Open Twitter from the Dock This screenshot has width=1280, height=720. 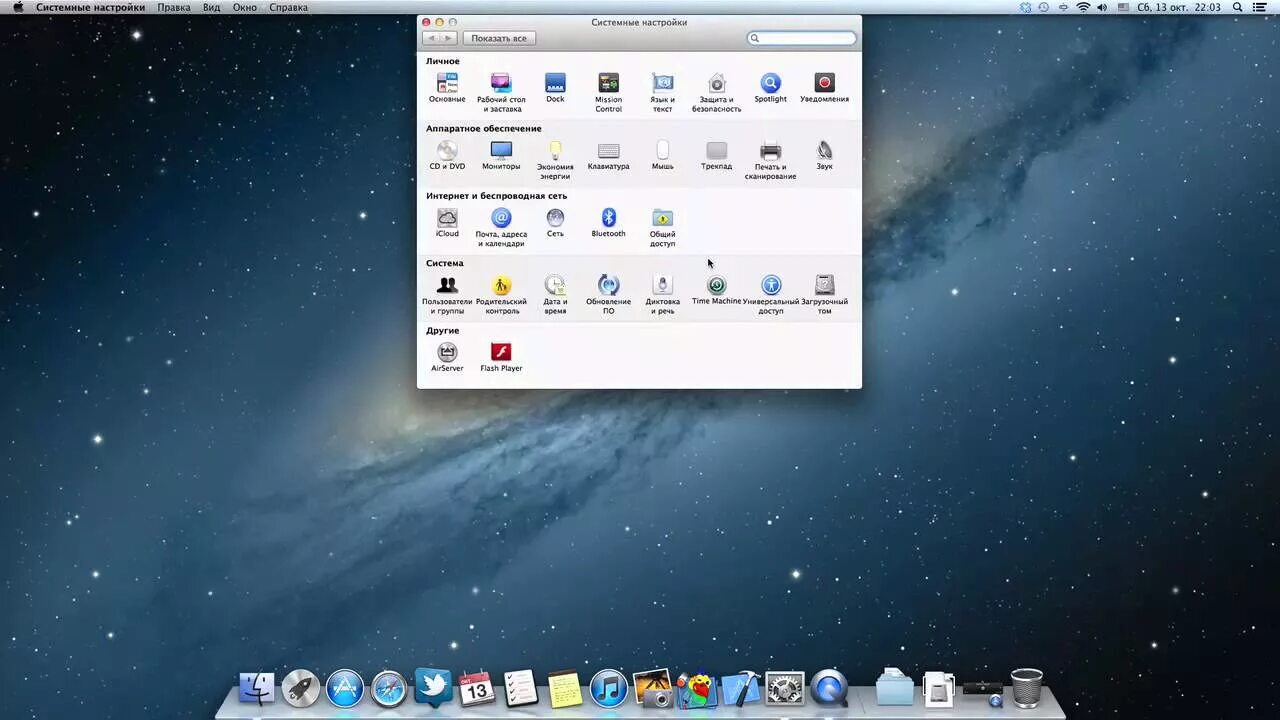[x=433, y=688]
